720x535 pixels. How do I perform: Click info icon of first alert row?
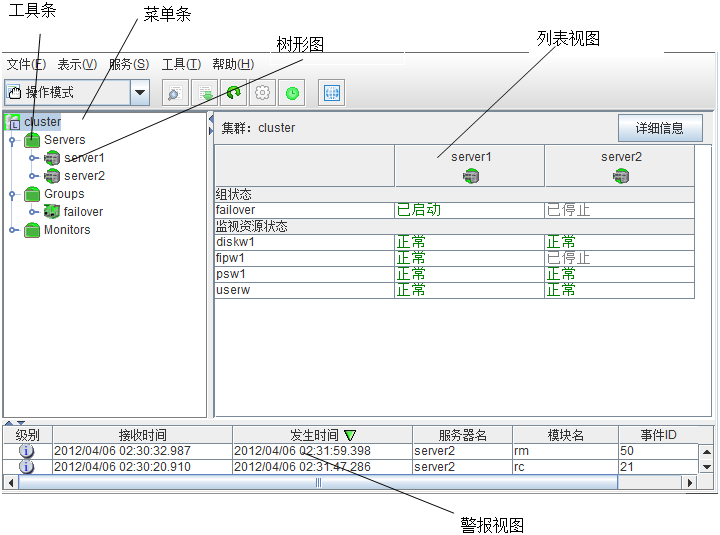click(27, 451)
